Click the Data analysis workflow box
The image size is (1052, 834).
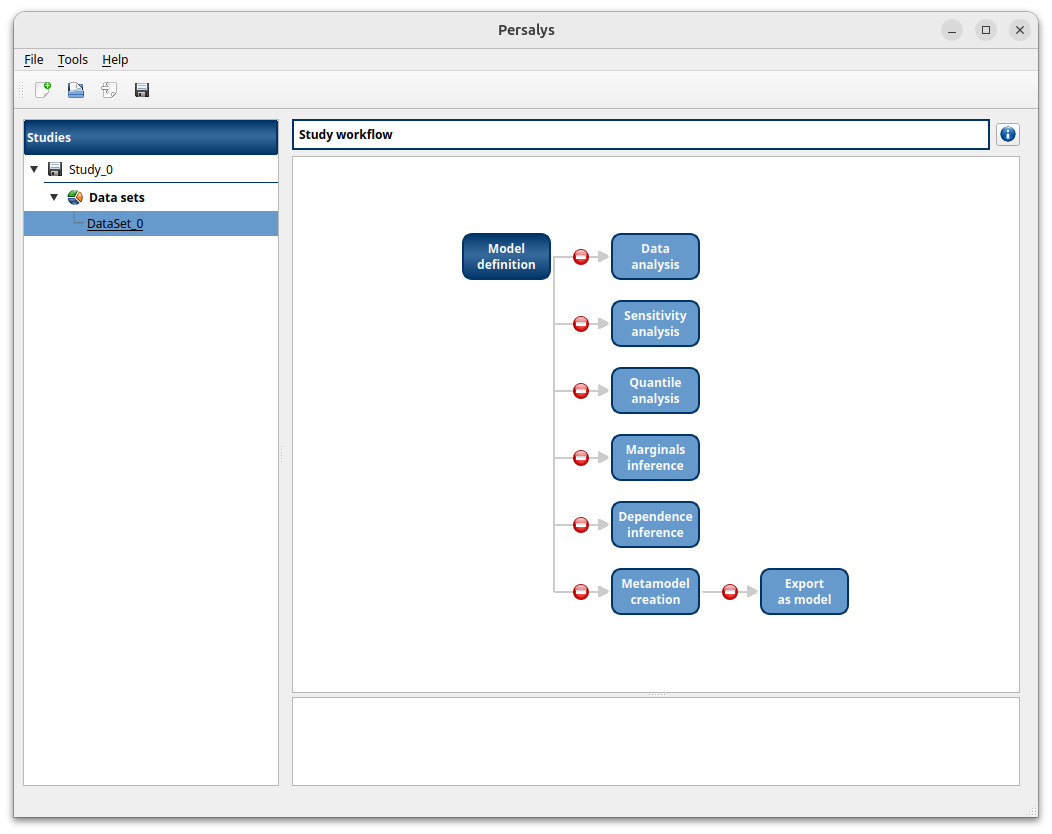click(655, 256)
